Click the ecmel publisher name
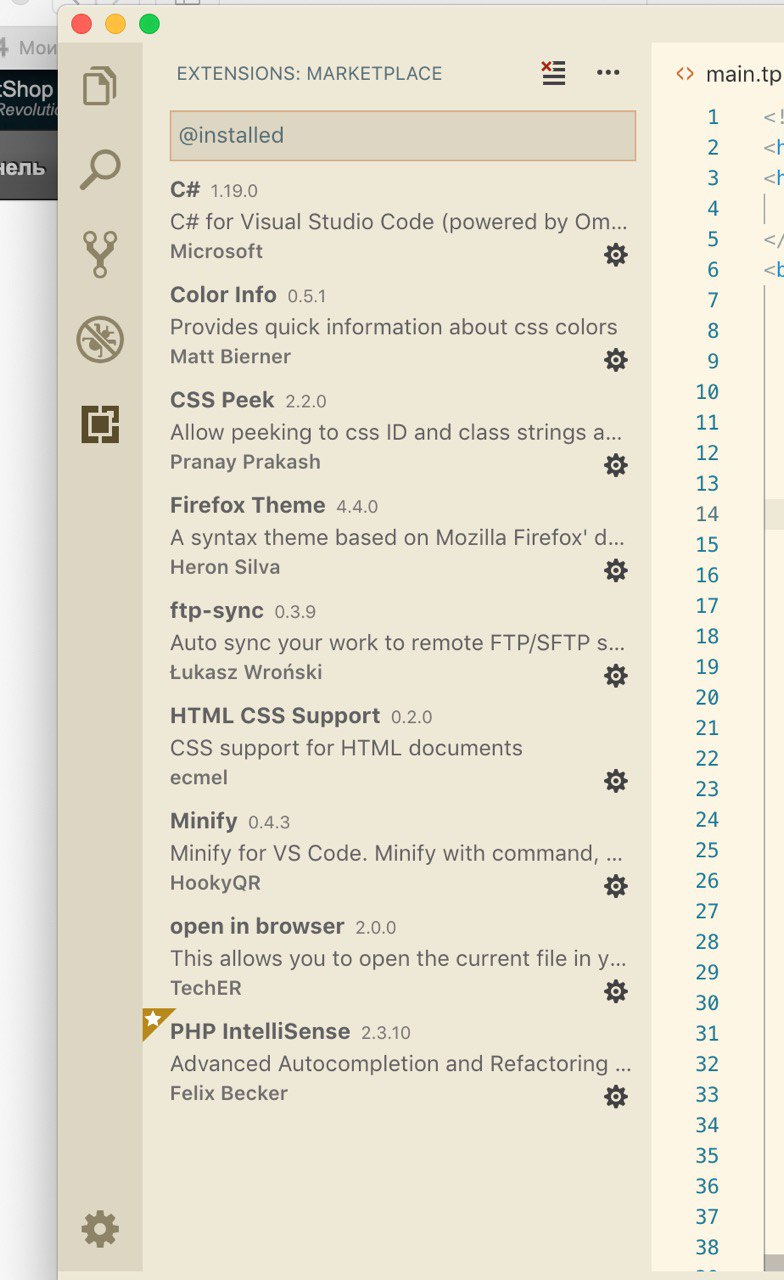This screenshot has height=1280, width=784. pyautogui.click(x=199, y=777)
